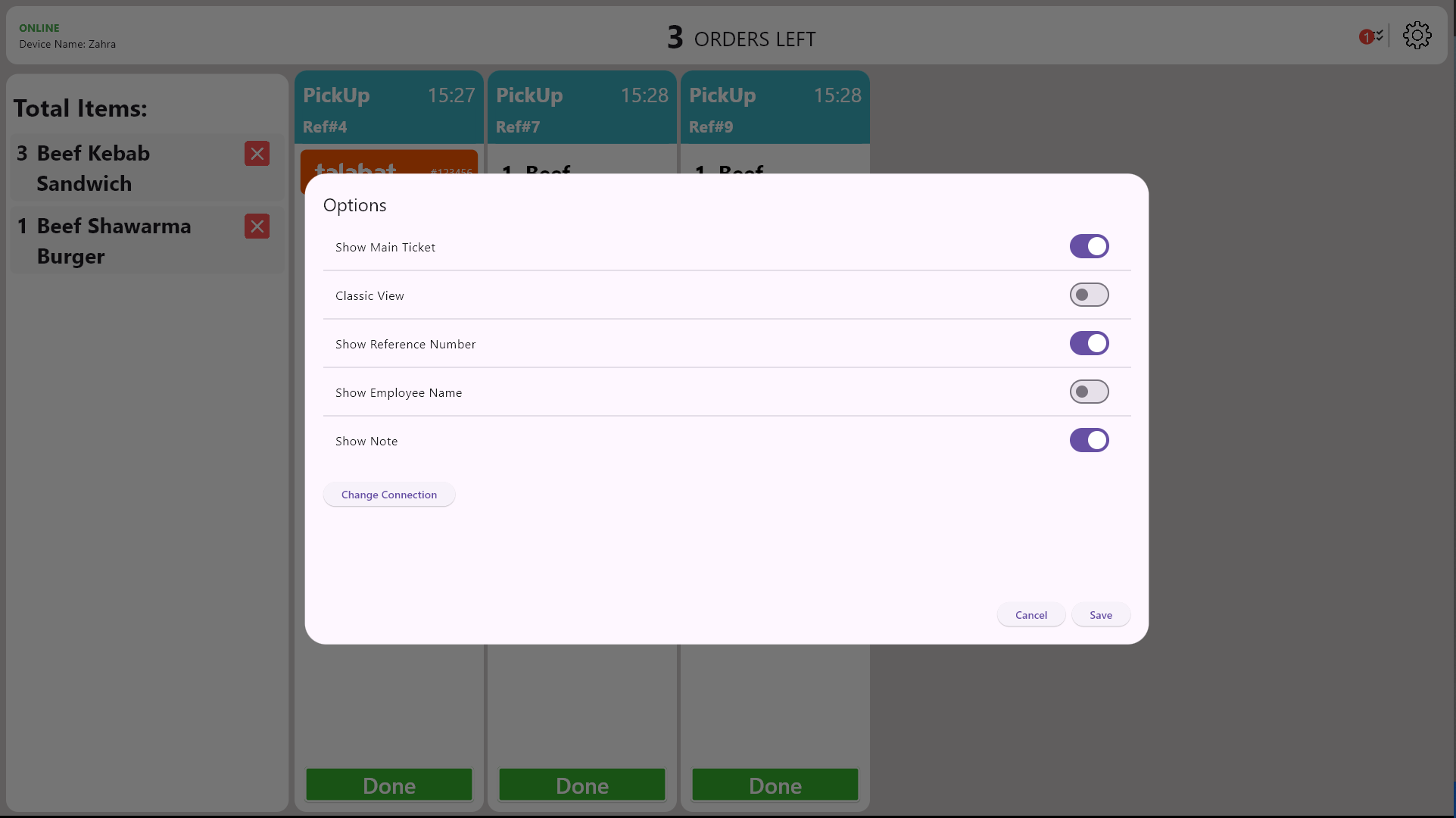
Task: Click the 3 ORDERS LEFT heading
Action: point(741,38)
